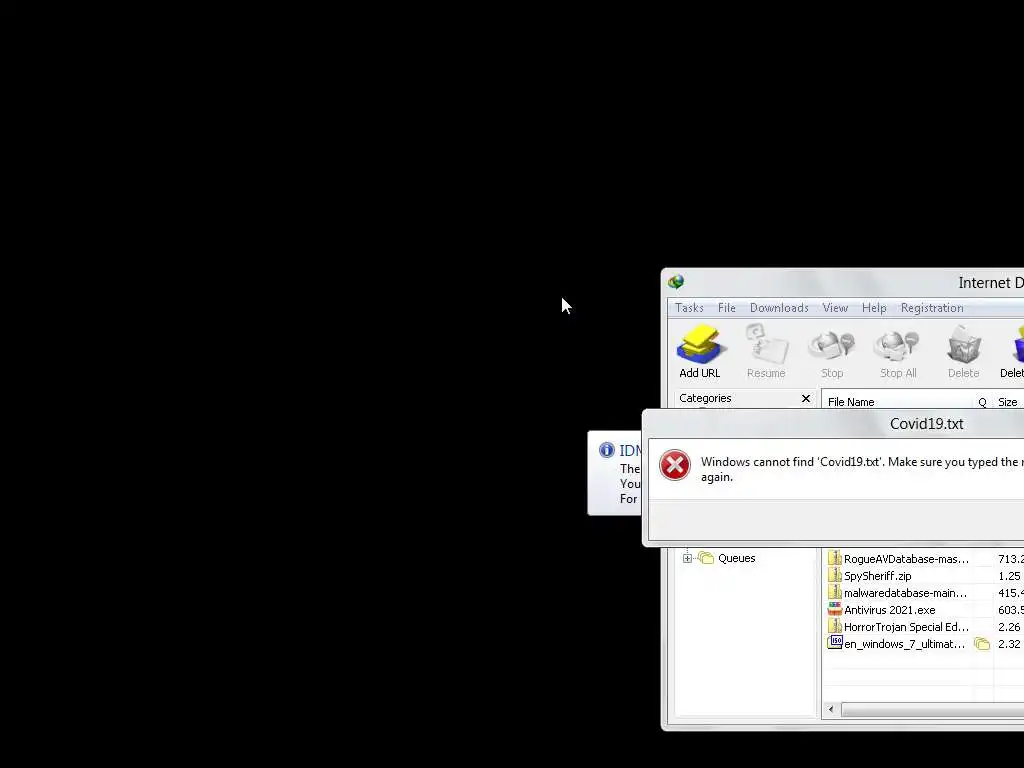Select the RogueAVDatabase-mas… file row

(x=923, y=559)
